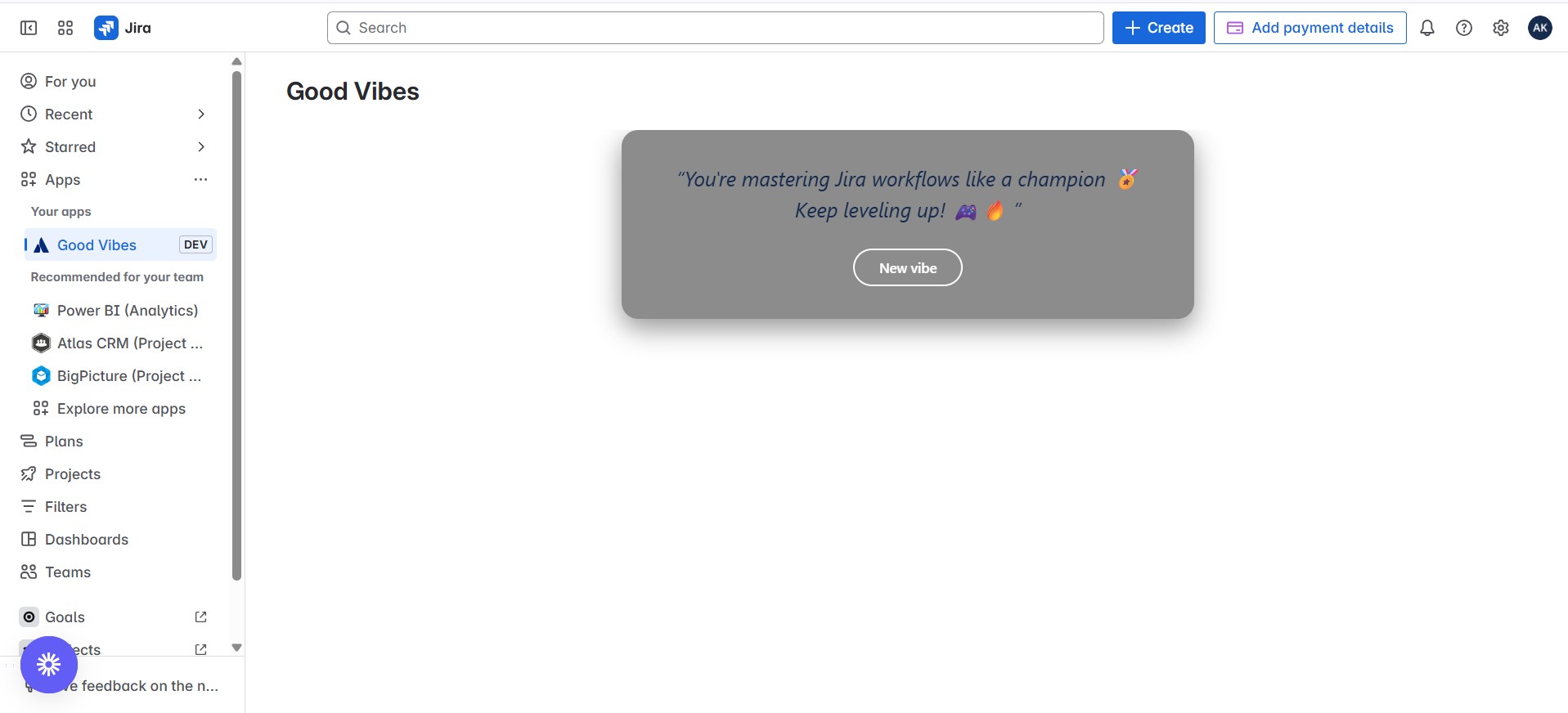Open the notifications bell
This screenshot has height=713, width=1568.
1427,28
